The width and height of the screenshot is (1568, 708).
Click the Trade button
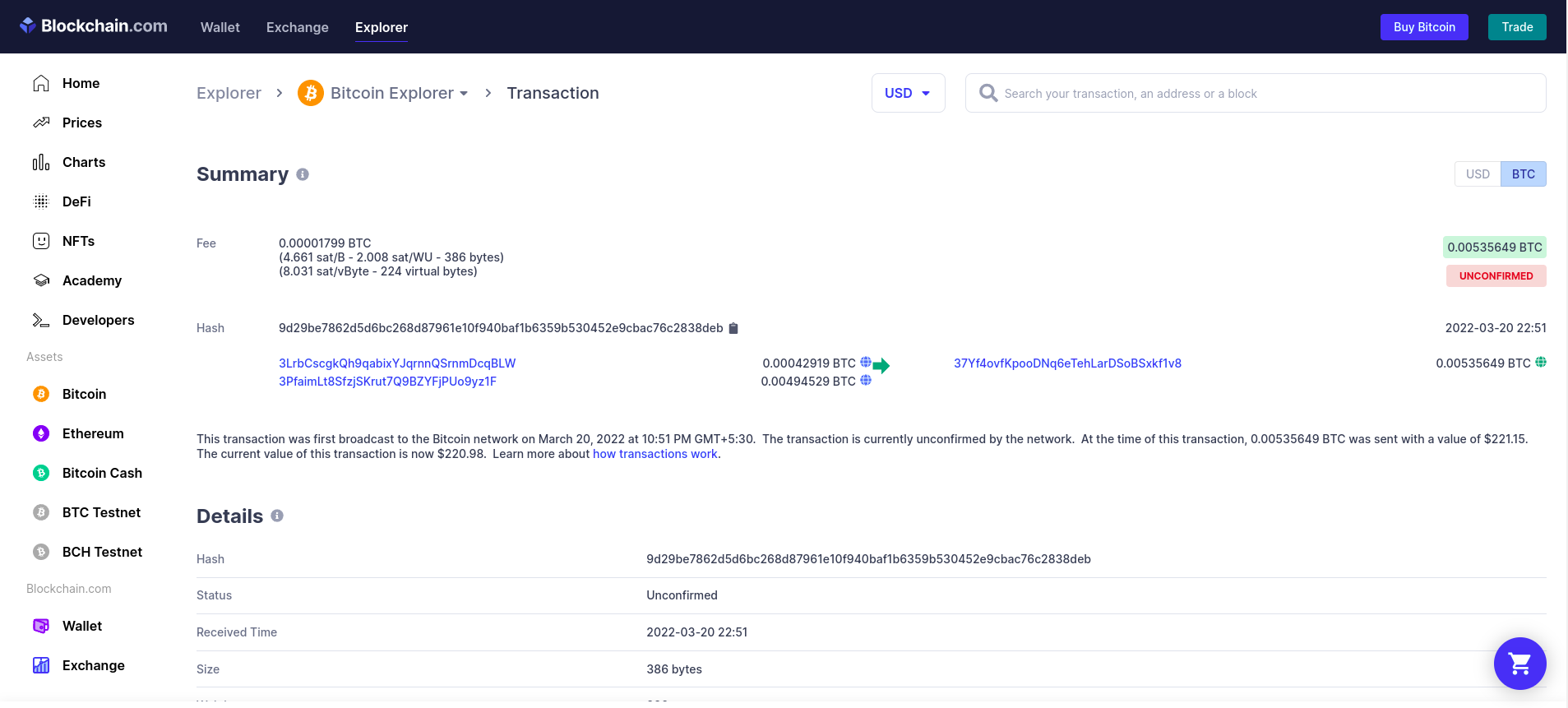(x=1517, y=27)
